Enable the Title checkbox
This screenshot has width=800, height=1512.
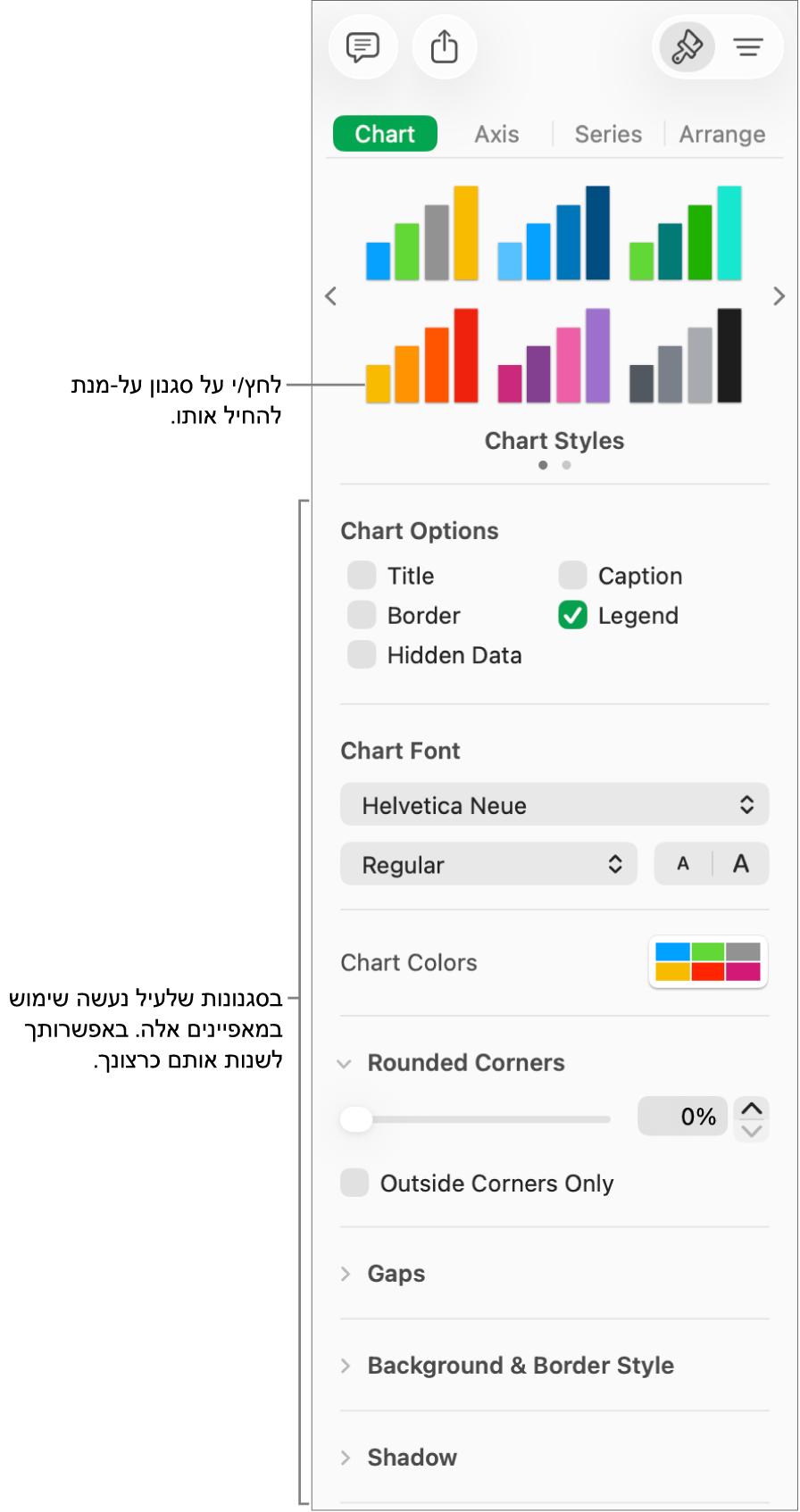(x=362, y=576)
